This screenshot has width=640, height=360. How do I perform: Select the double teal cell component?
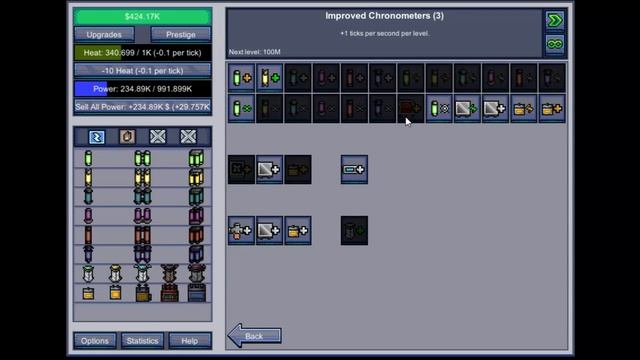(x=142, y=197)
